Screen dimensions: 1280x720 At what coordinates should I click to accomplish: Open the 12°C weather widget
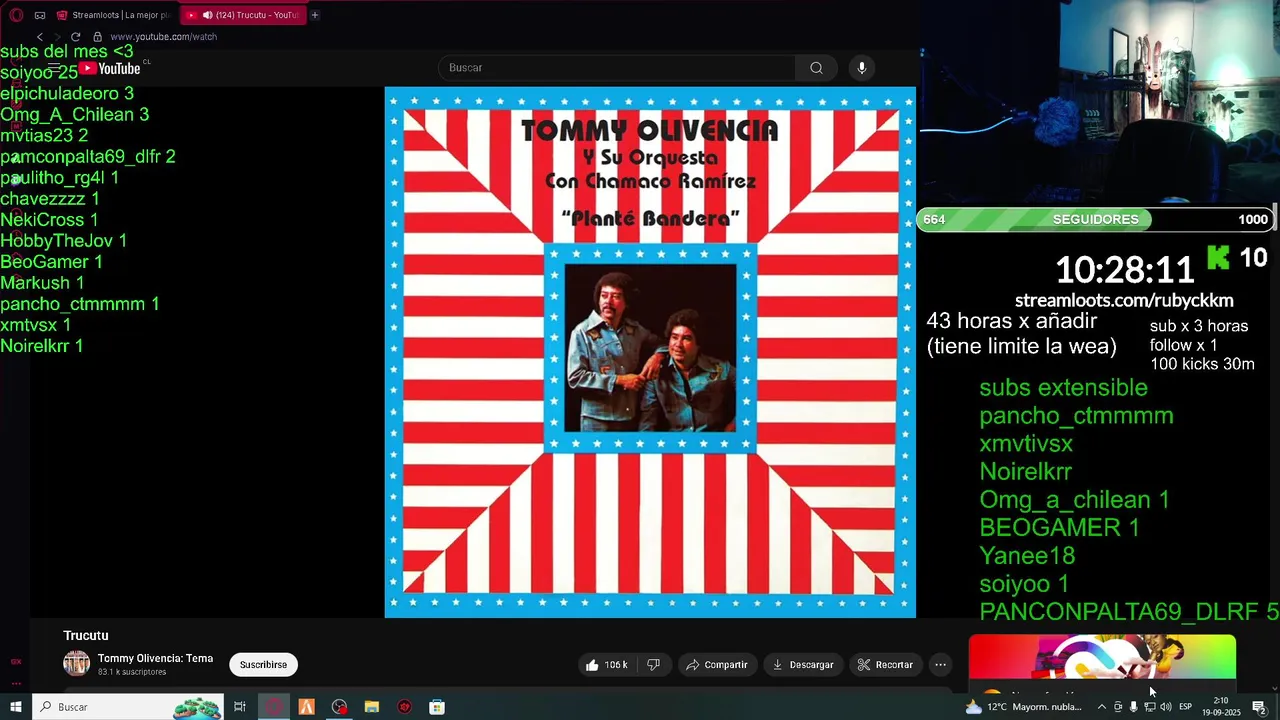tap(1024, 707)
